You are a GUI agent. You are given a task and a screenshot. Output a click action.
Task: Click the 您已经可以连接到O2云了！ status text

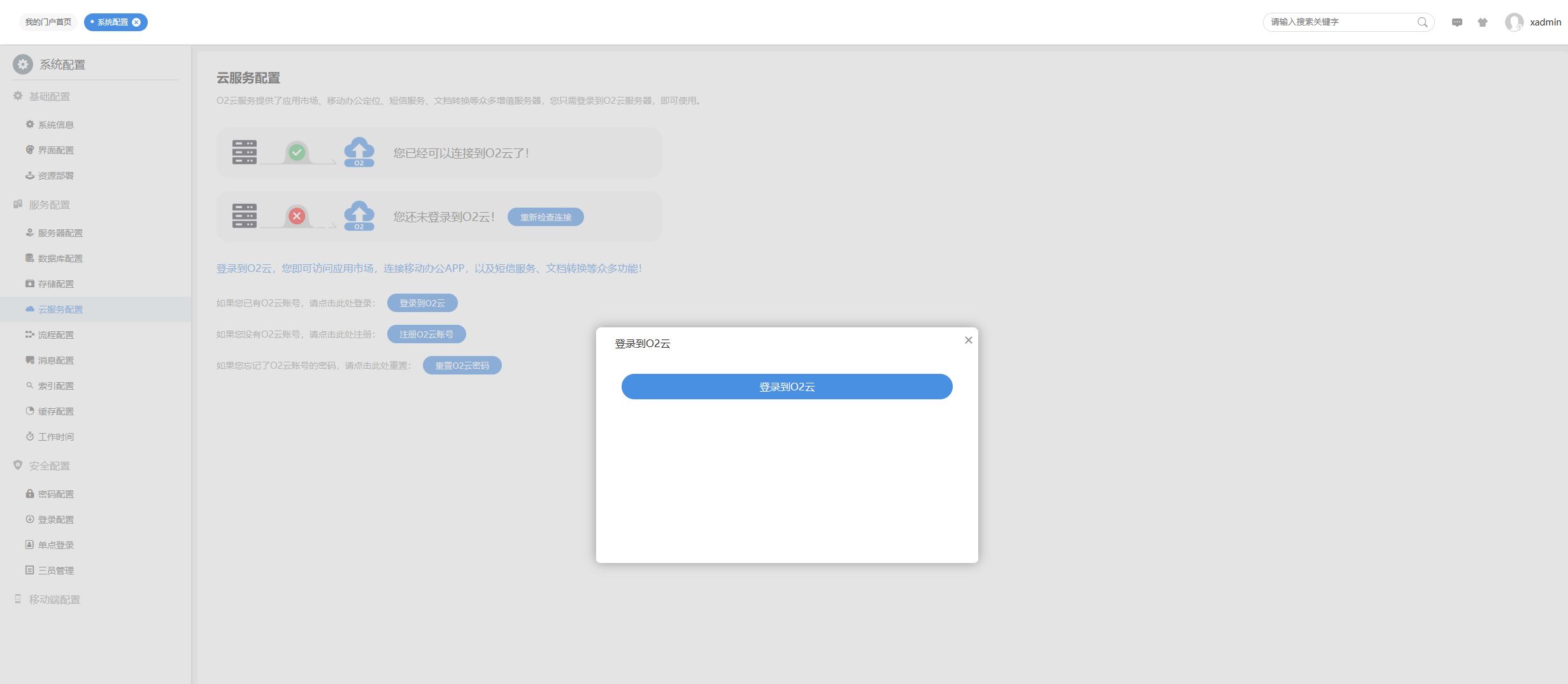click(x=462, y=153)
